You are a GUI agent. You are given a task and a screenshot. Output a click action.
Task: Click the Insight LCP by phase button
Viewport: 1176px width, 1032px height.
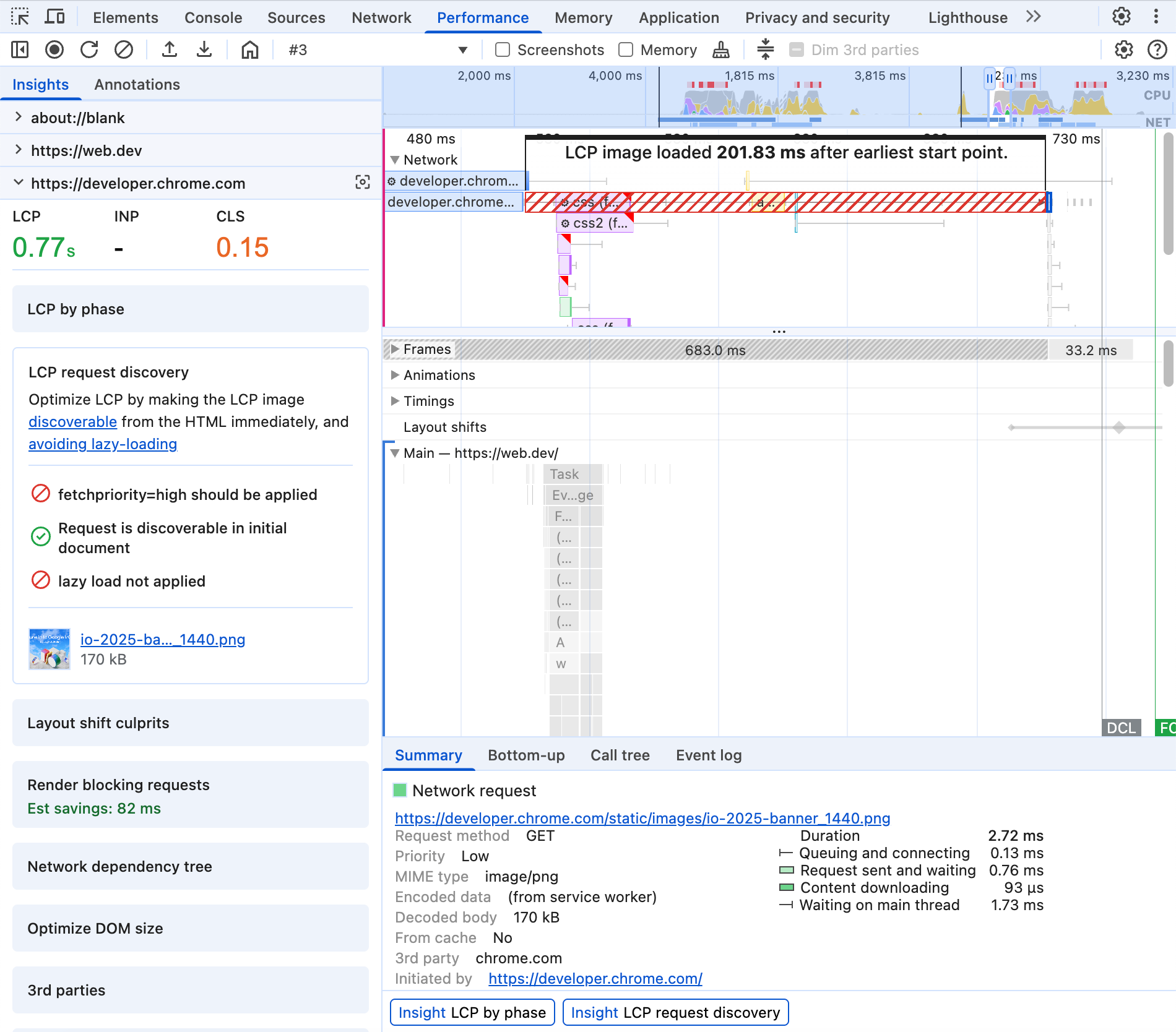click(472, 1012)
